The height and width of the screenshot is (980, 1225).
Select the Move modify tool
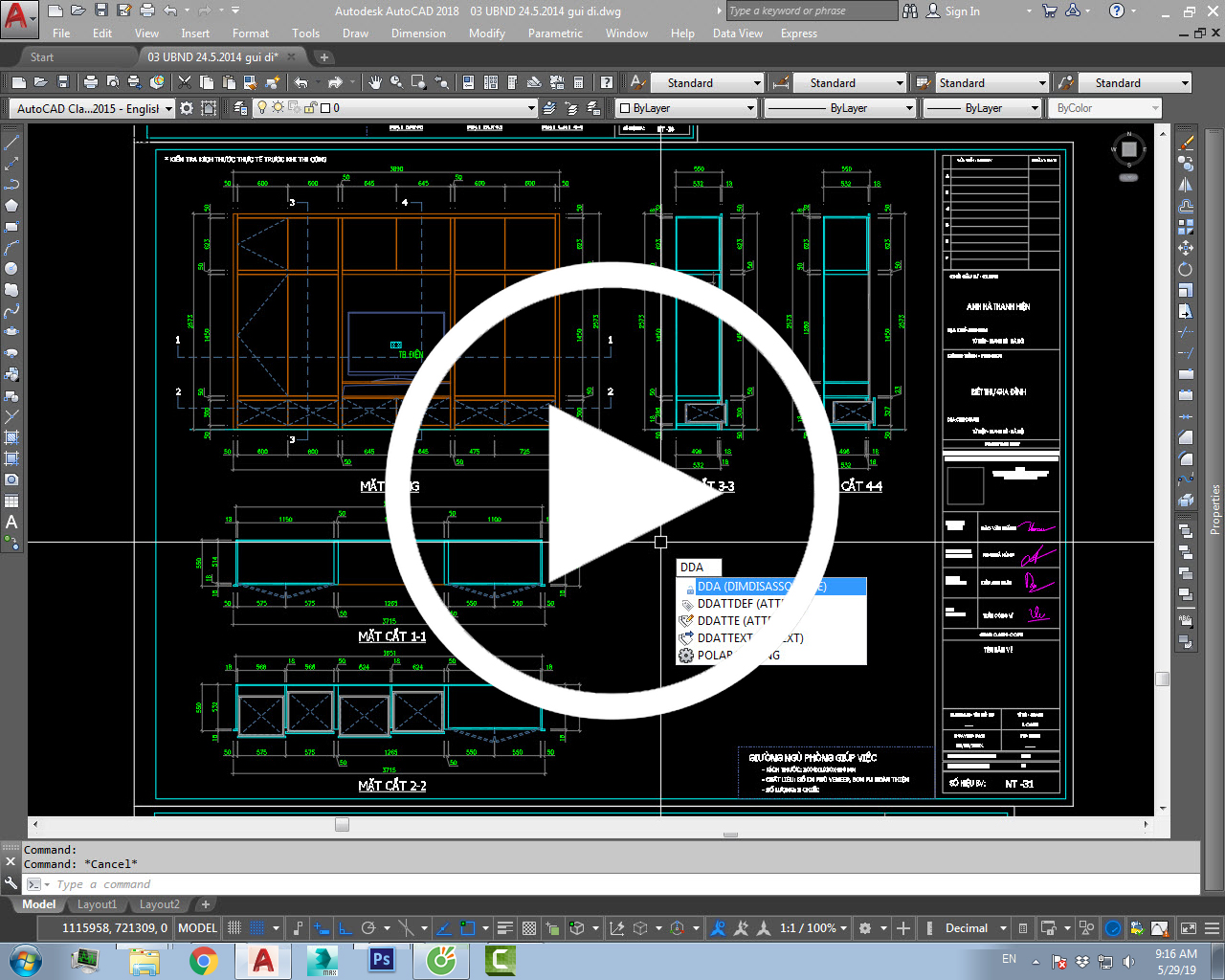[1186, 248]
